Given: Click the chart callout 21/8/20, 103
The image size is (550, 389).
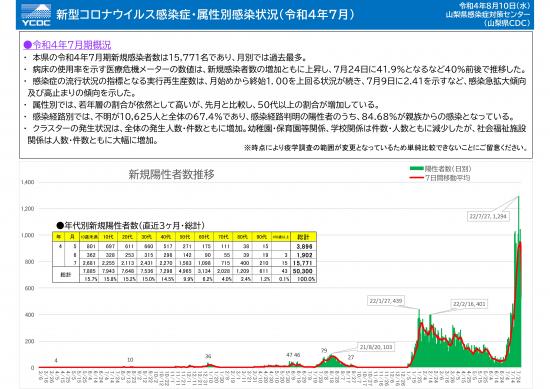Looking at the screenshot, I should pos(376,347).
